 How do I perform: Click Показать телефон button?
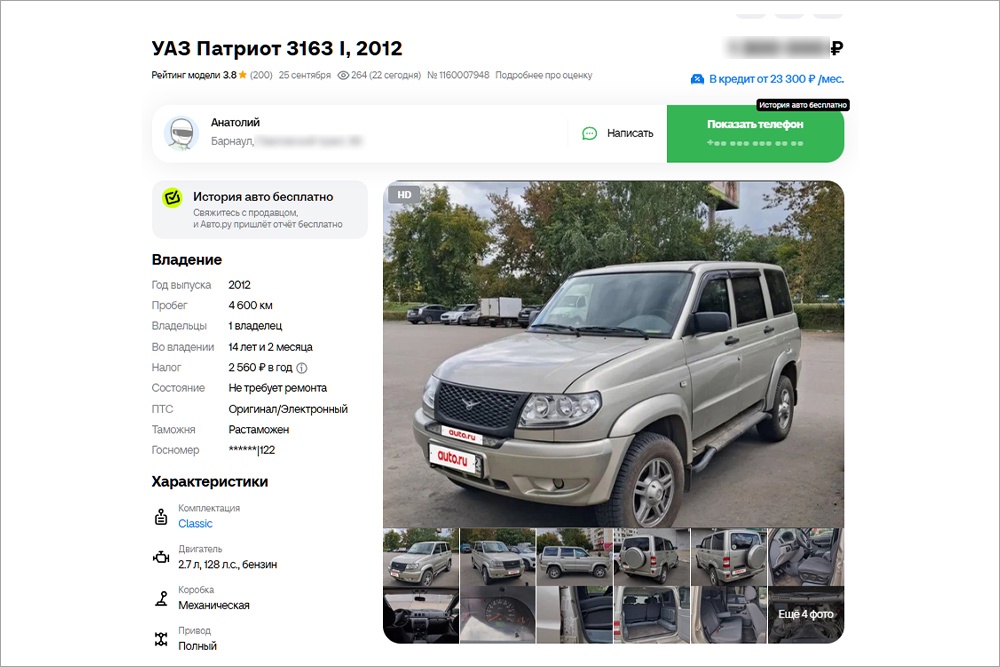pyautogui.click(x=755, y=133)
